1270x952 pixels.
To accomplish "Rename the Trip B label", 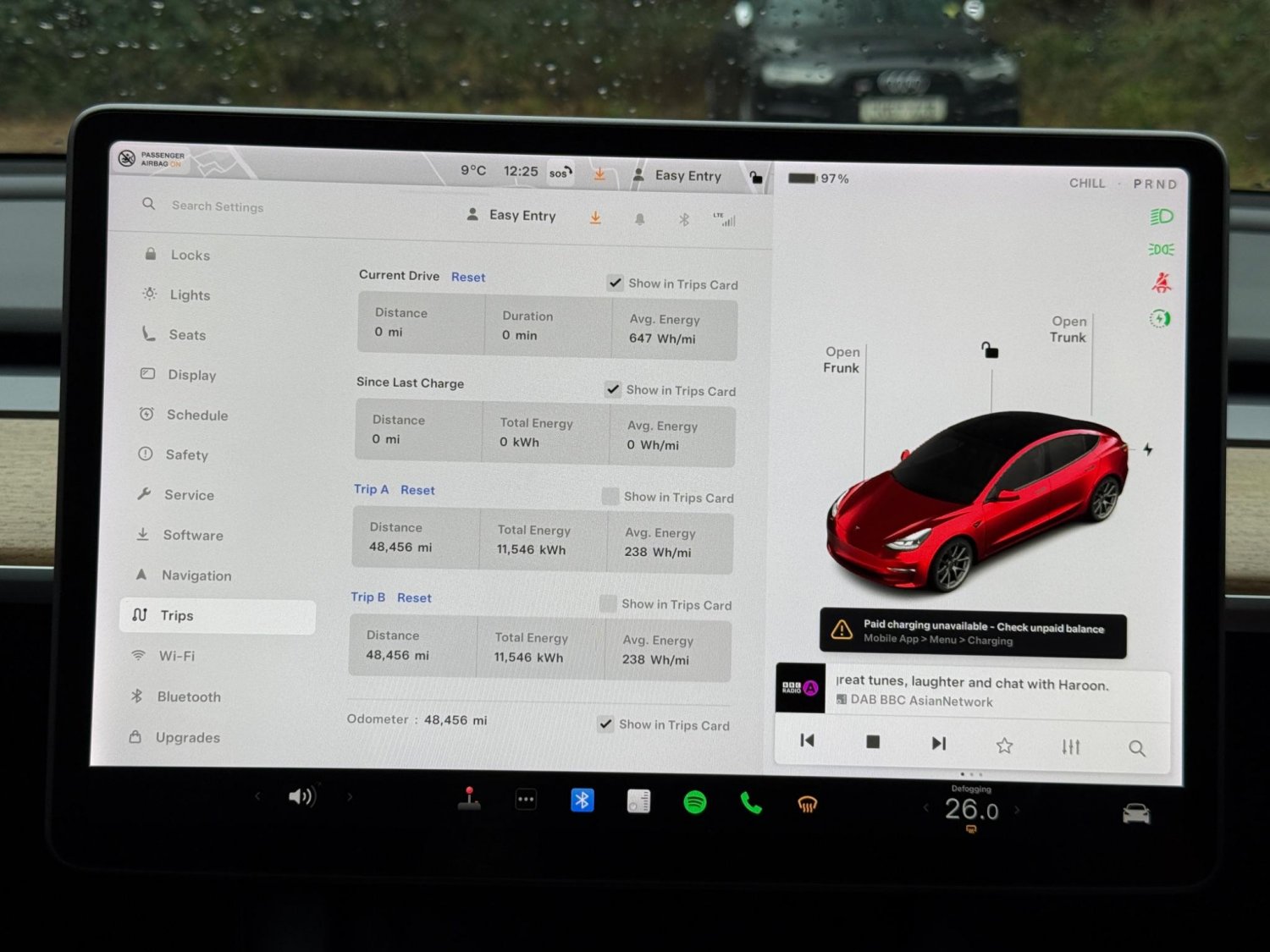I will click(x=367, y=597).
